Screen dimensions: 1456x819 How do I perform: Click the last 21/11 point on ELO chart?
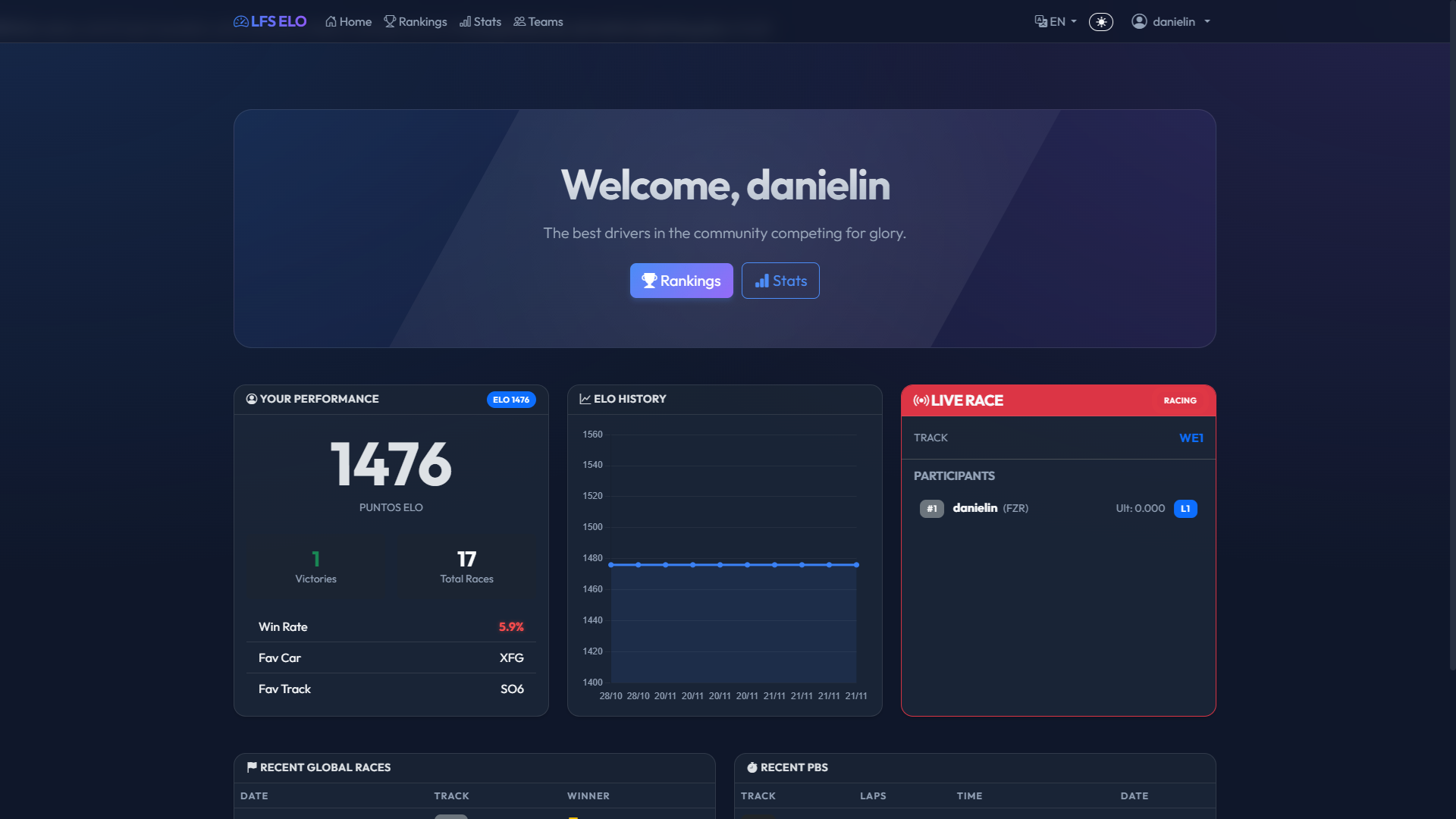856,565
